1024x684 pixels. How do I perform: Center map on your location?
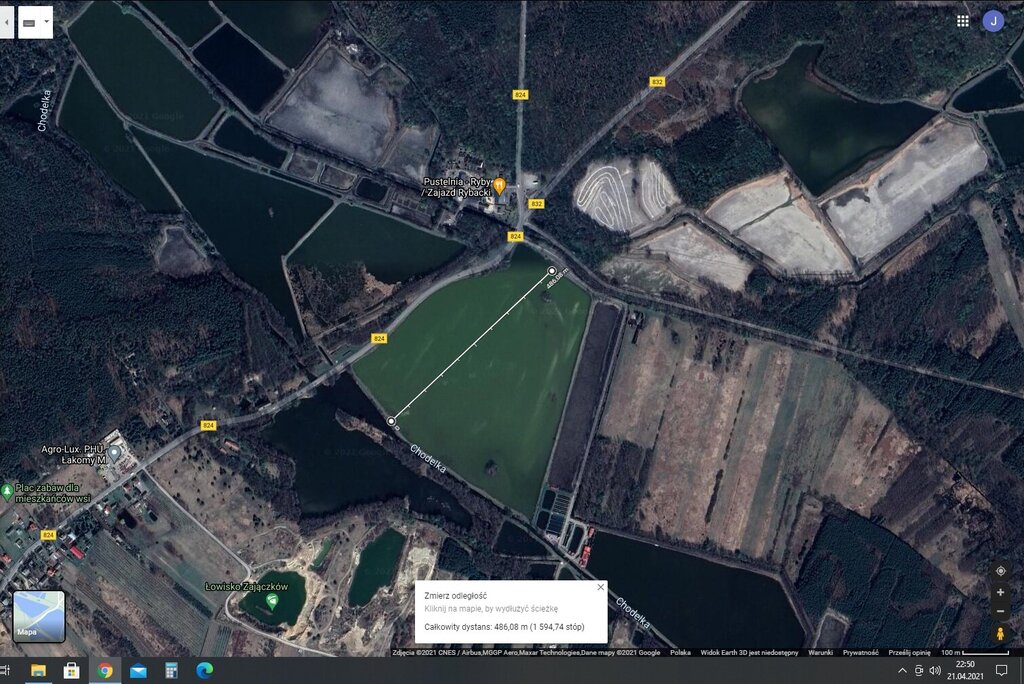(1000, 571)
